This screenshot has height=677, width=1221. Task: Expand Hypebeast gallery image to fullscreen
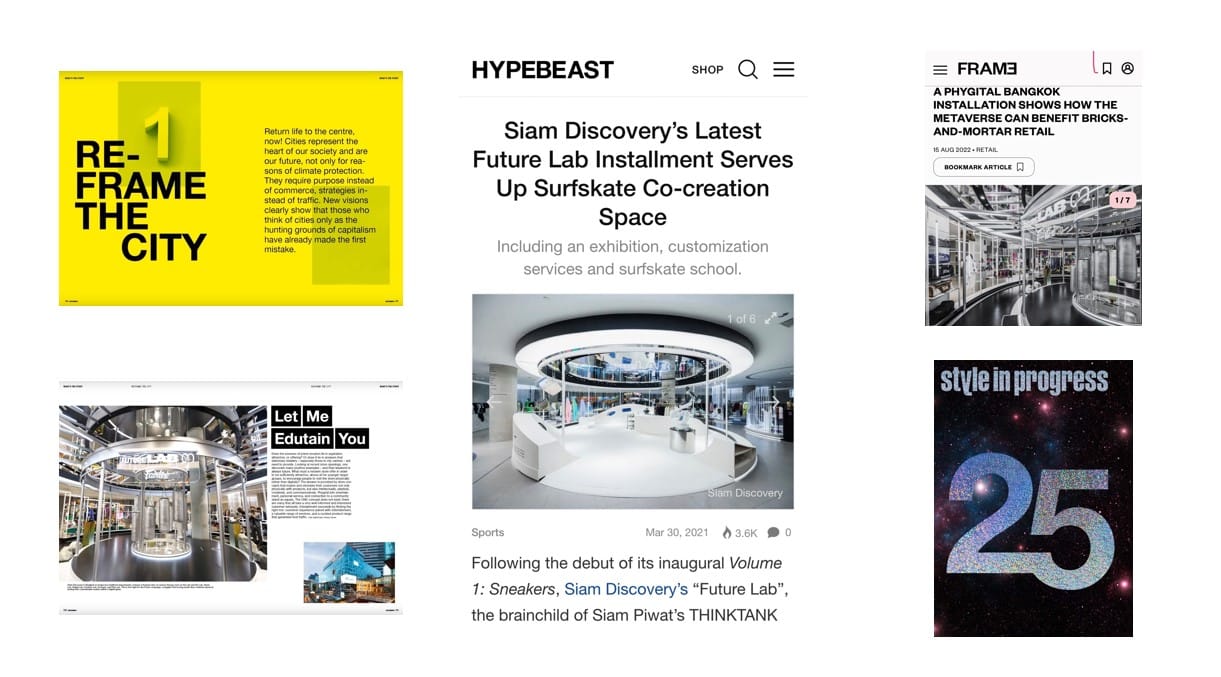[771, 318]
